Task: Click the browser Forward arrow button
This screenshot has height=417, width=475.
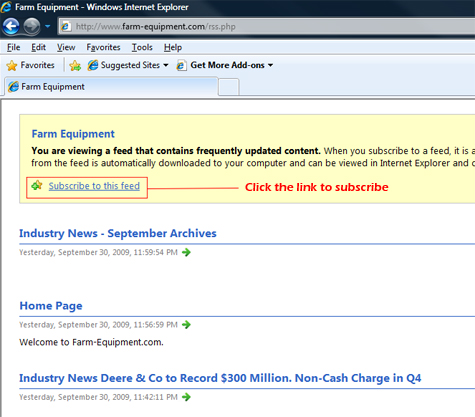Action: tap(32, 26)
